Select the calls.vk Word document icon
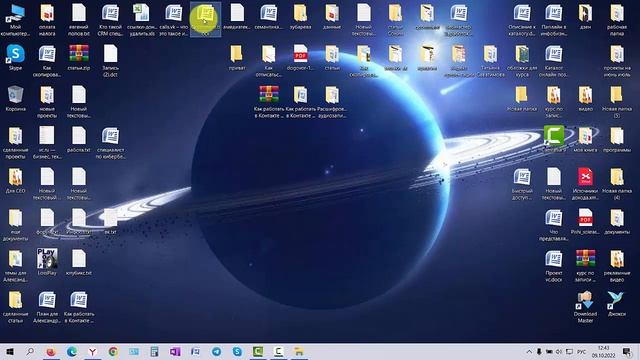Image resolution: width=640 pixels, height=360 pixels. [173, 19]
